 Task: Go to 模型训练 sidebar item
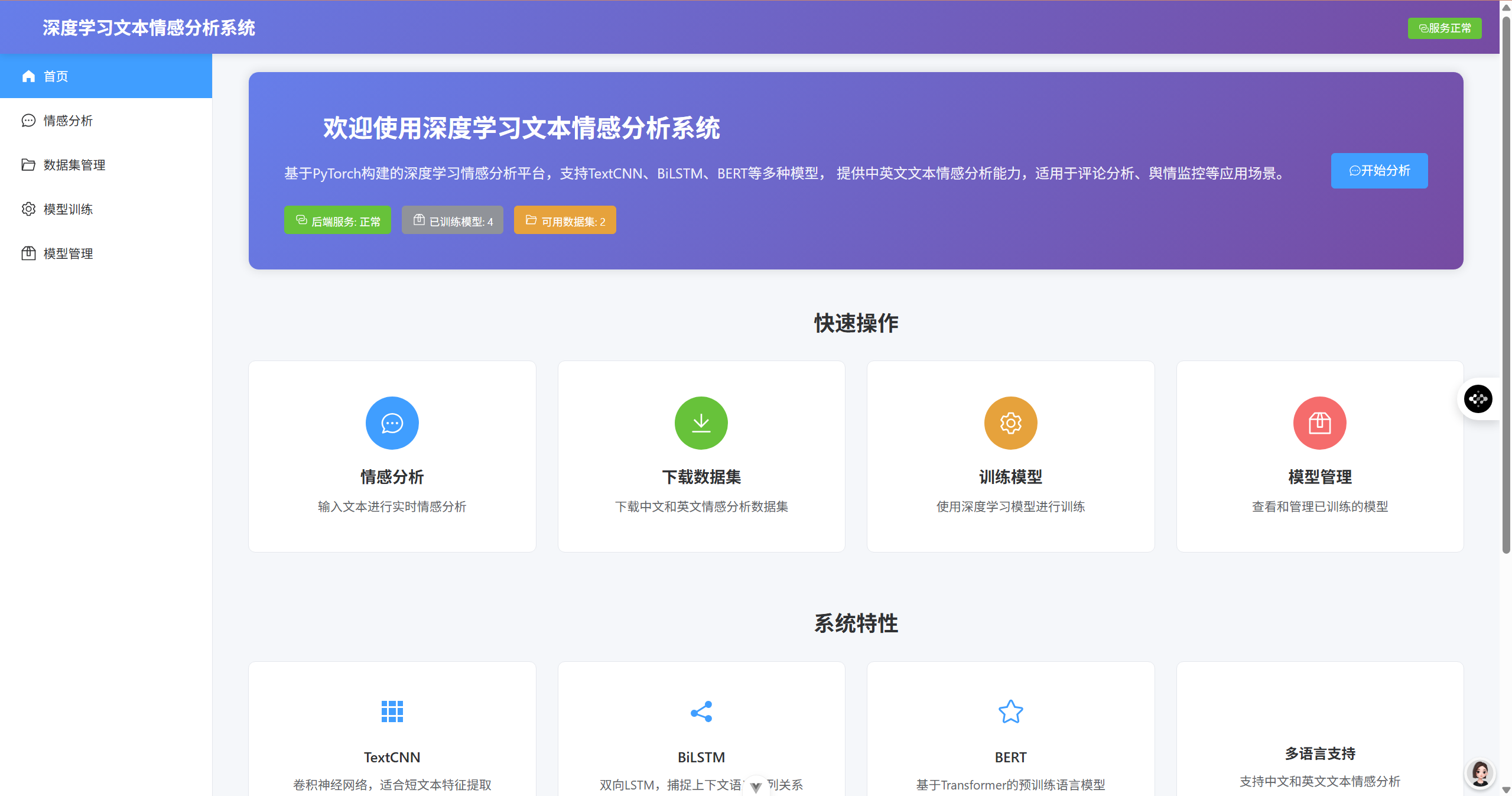tap(68, 209)
